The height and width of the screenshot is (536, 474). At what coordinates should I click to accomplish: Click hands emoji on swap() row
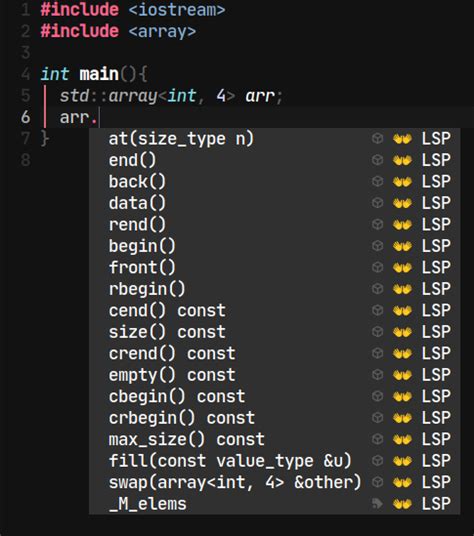coord(402,483)
